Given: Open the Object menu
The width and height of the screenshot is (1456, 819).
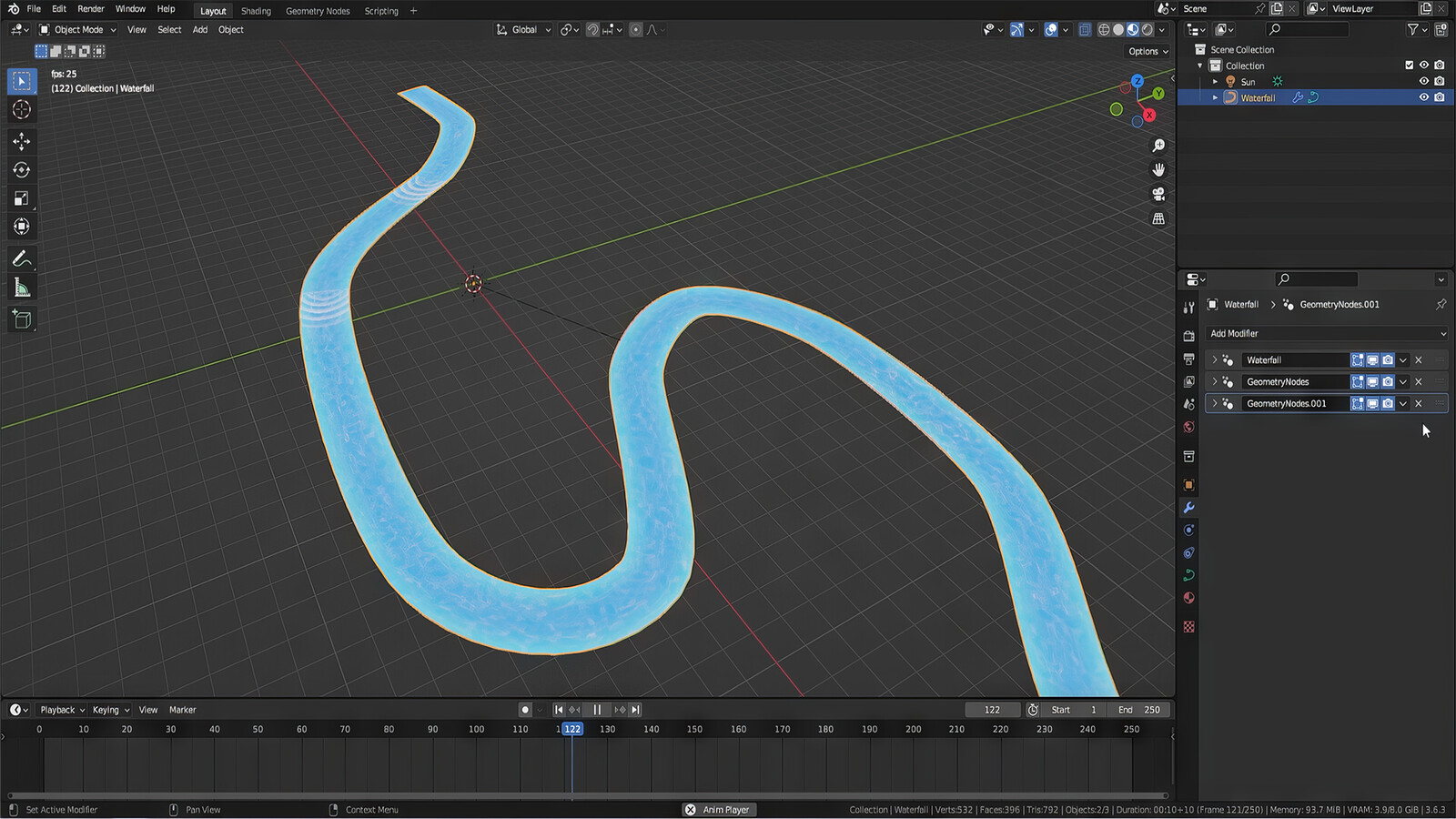Looking at the screenshot, I should [230, 29].
